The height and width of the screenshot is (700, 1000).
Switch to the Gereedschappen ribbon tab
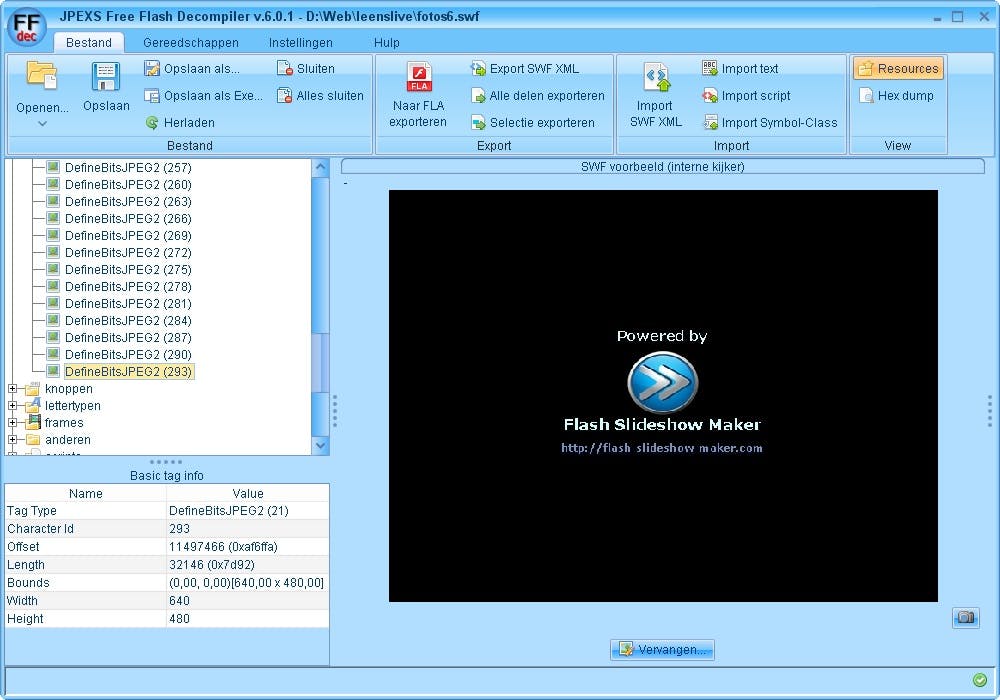click(x=191, y=42)
